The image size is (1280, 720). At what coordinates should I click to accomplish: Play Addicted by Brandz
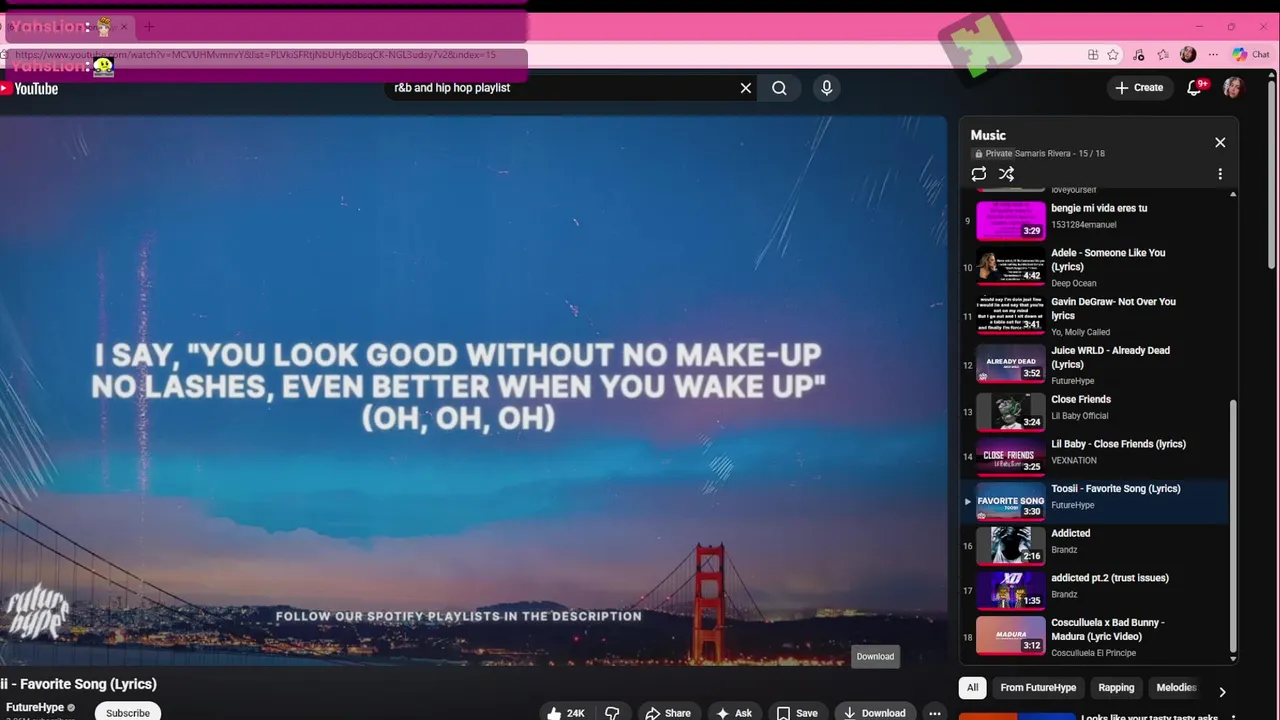(1094, 544)
